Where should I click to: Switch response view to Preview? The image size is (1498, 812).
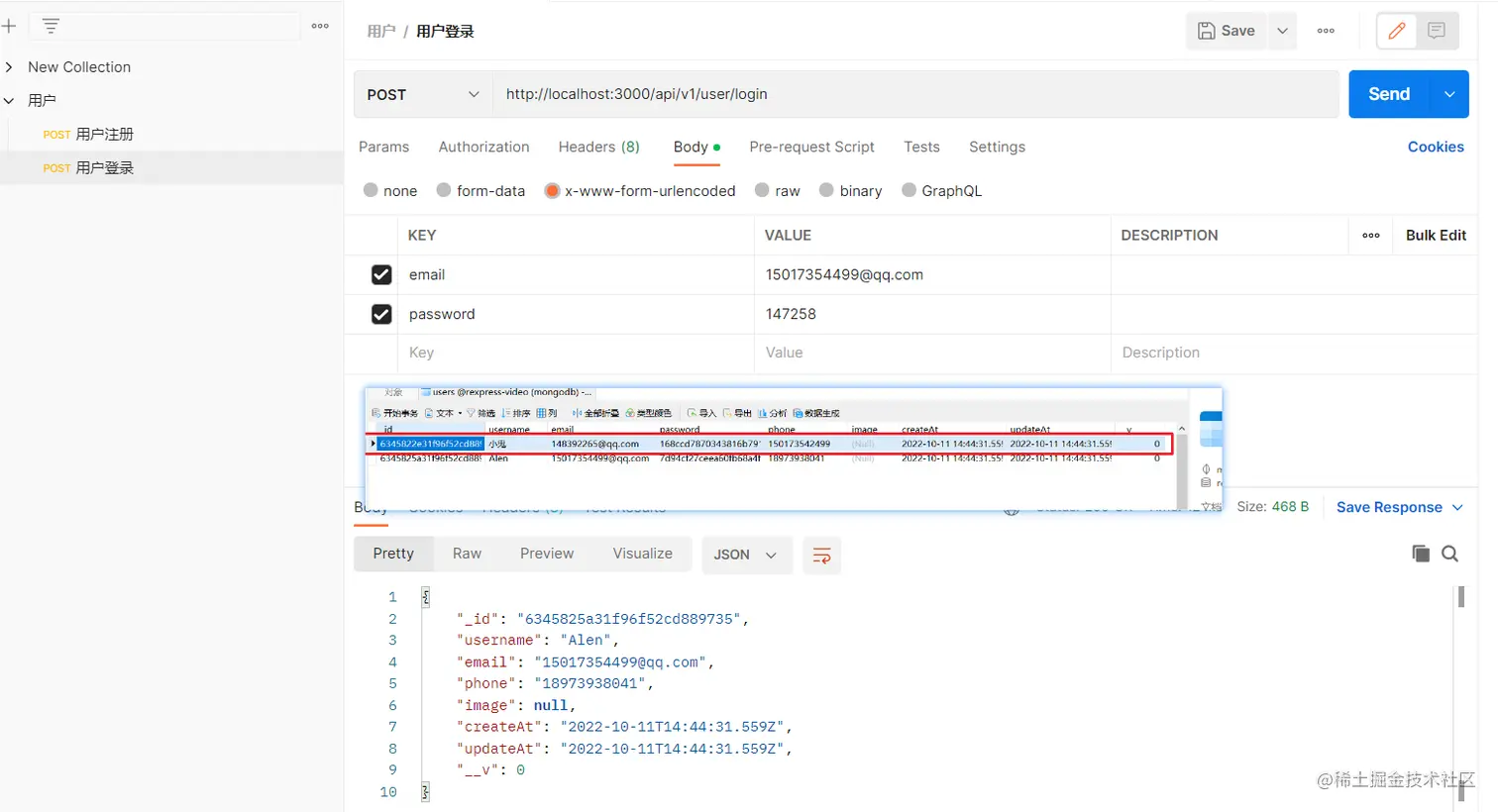[547, 554]
